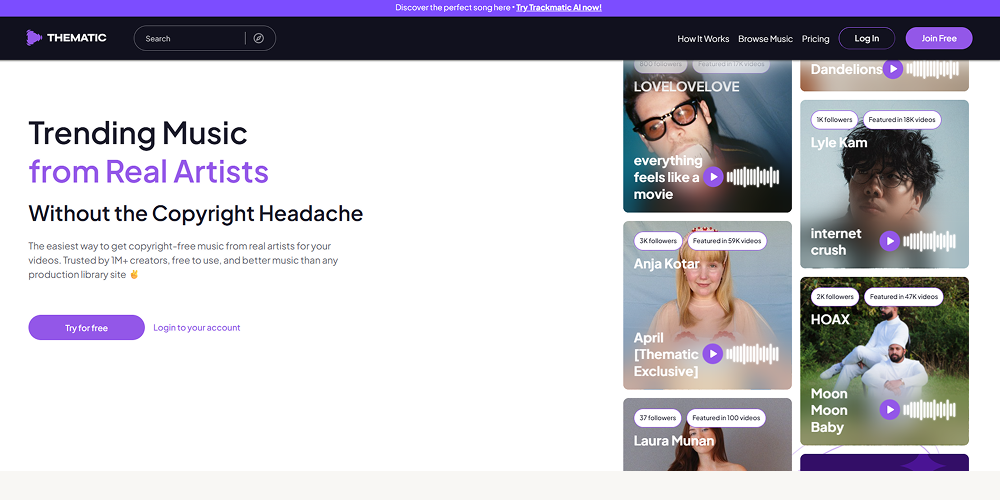
Task: Click 'internet crush' song title
Action: 836,242
